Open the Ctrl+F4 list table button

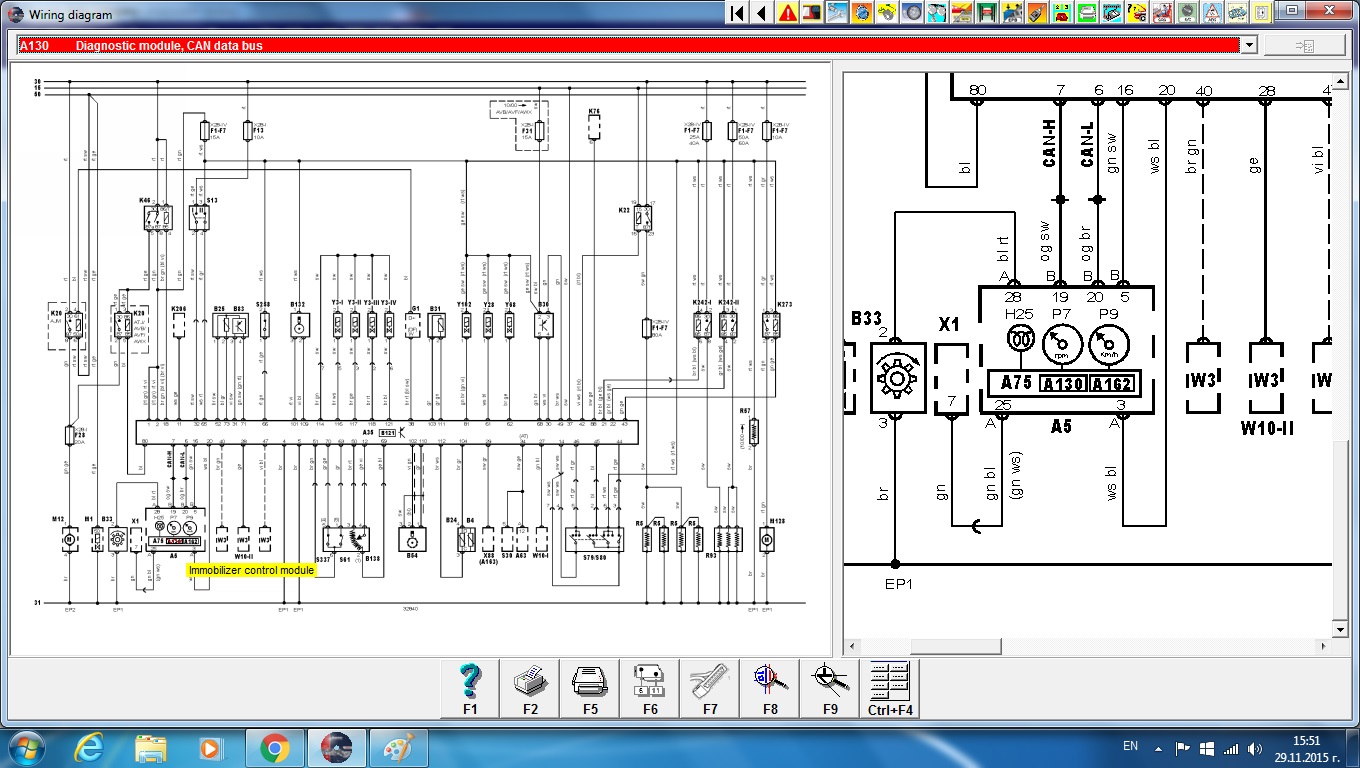(890, 688)
